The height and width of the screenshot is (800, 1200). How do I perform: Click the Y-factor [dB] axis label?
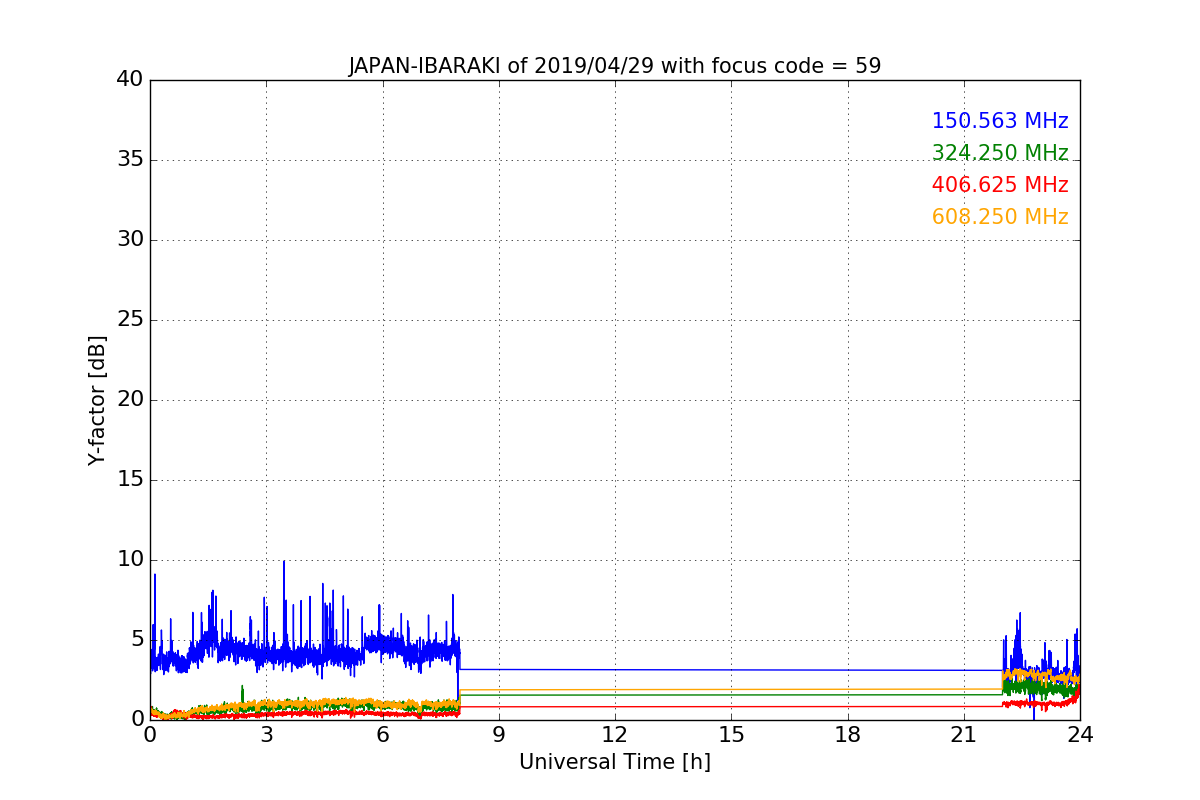[x=97, y=400]
